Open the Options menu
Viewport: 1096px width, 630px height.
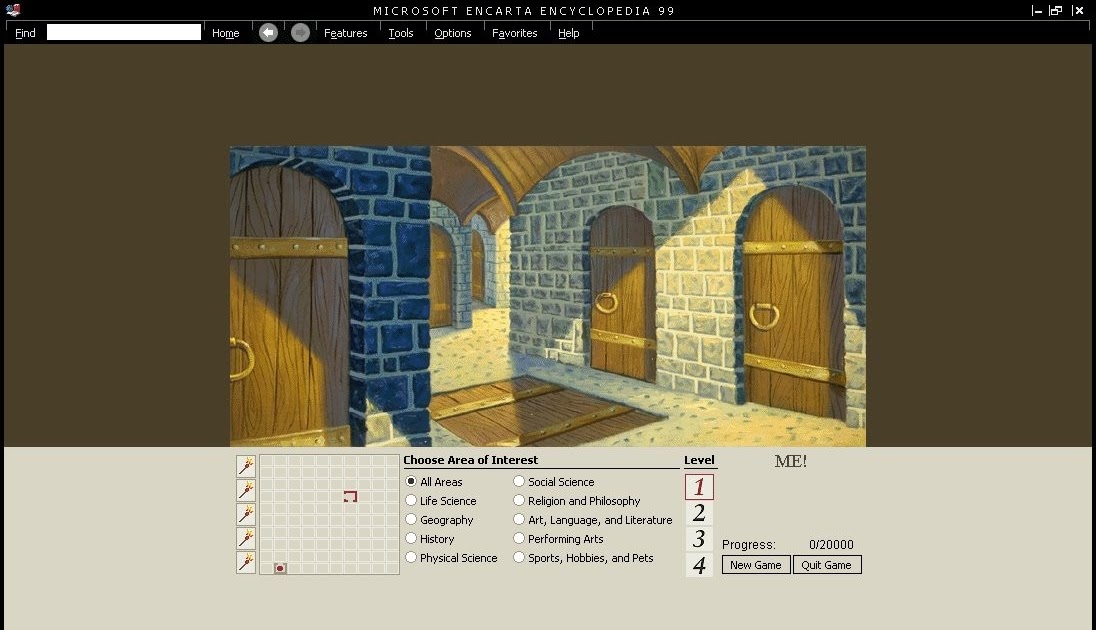click(x=452, y=33)
